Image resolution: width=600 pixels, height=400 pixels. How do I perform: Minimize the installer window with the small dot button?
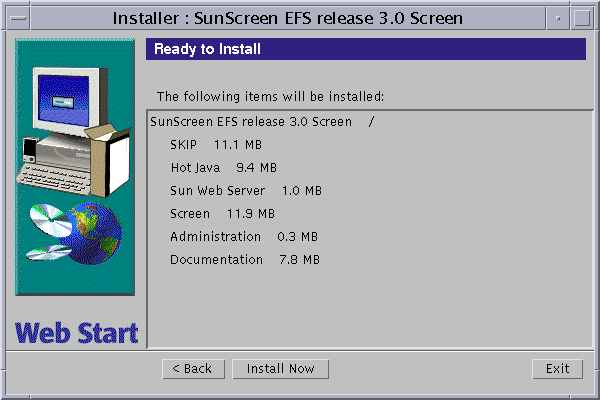coord(558,18)
